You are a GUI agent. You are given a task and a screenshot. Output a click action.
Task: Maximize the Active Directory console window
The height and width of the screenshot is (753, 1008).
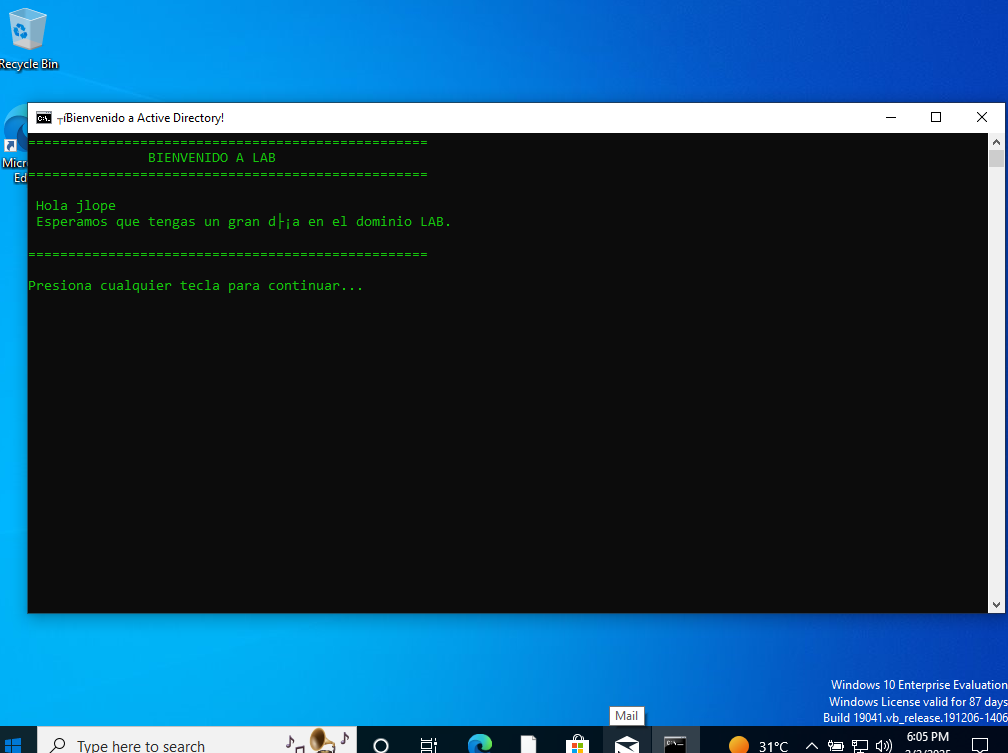click(x=936, y=118)
